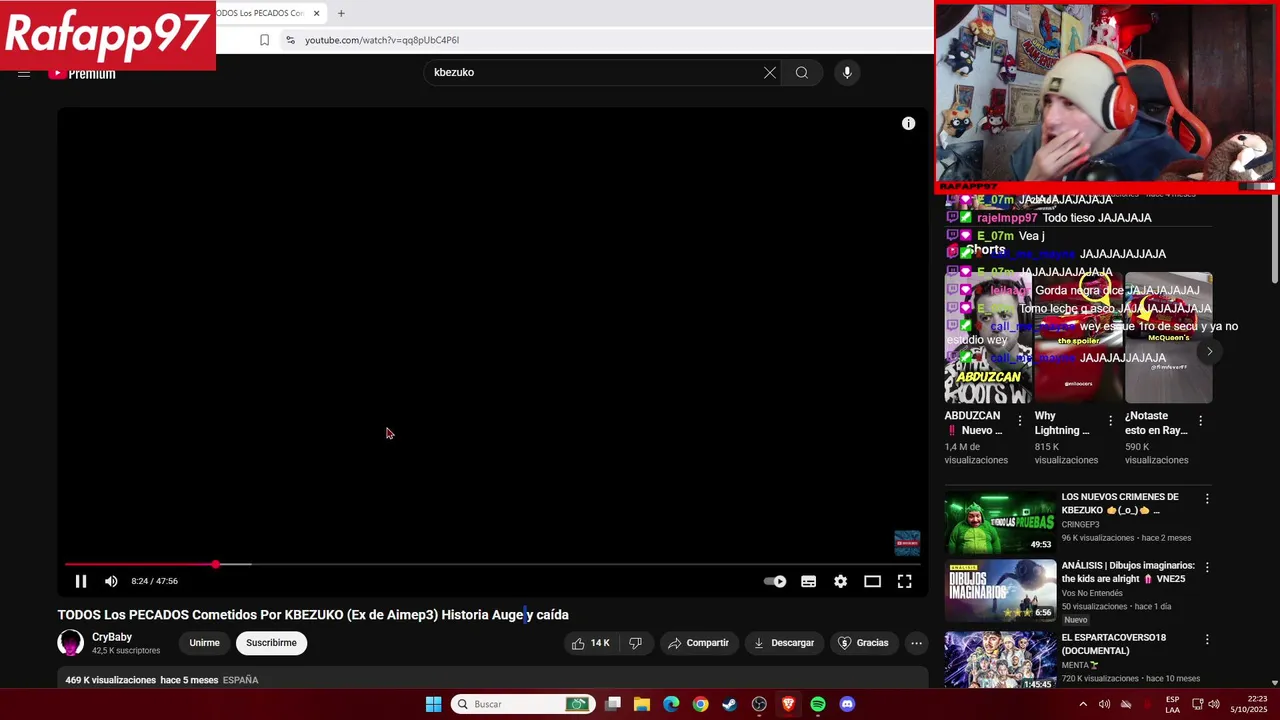Click the Windows taskbar Buscar search box
Screen dimensions: 1280x720
[523, 704]
